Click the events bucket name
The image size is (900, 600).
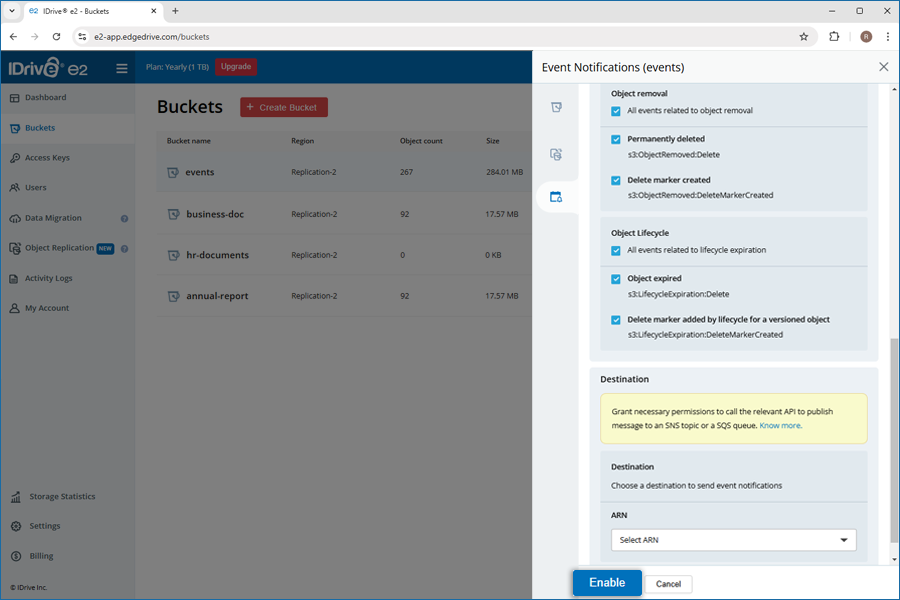[x=200, y=172]
